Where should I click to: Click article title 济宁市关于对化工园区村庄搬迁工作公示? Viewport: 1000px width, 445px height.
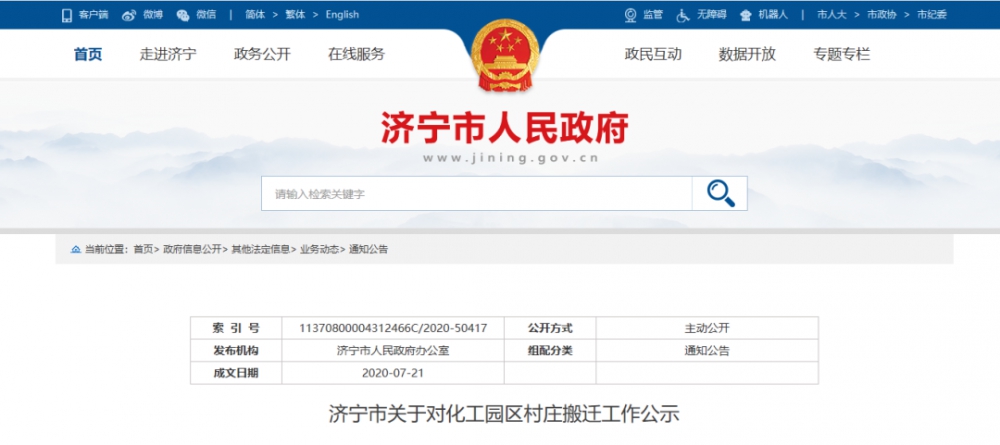[504, 414]
